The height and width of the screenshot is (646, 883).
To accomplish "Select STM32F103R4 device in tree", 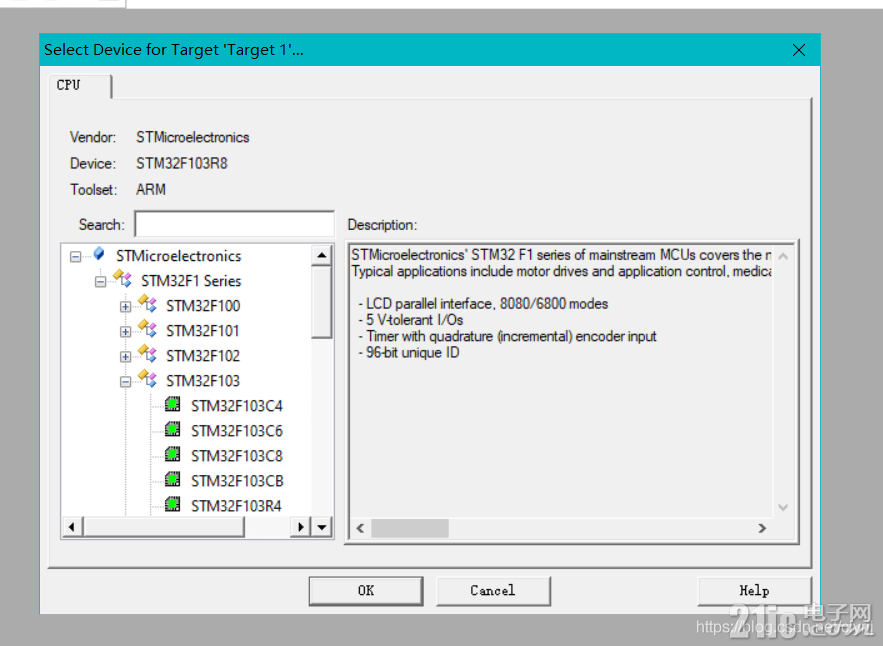I will (237, 506).
